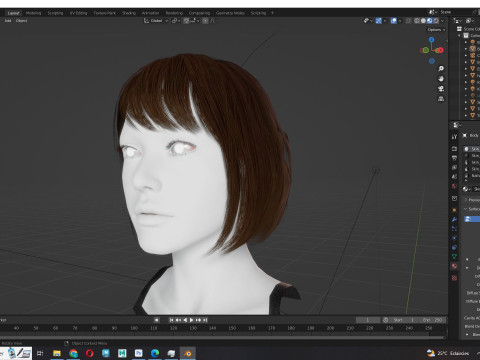The image size is (480, 360).
Task: Open the gizmo options dropdown arrow
Action: click(x=385, y=21)
